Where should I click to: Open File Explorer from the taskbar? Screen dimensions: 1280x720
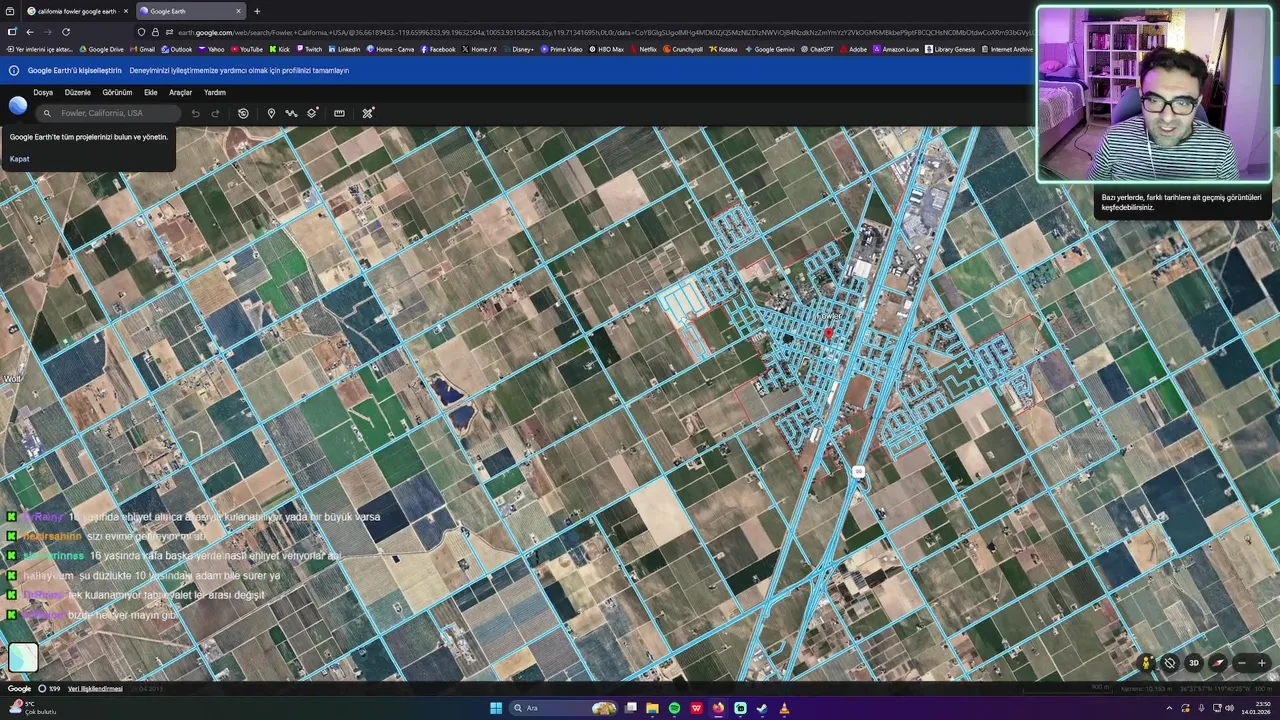(x=652, y=708)
